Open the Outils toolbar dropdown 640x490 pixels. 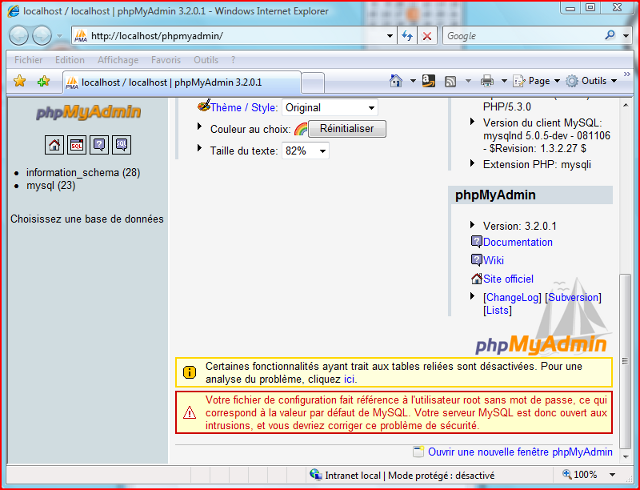(591, 81)
